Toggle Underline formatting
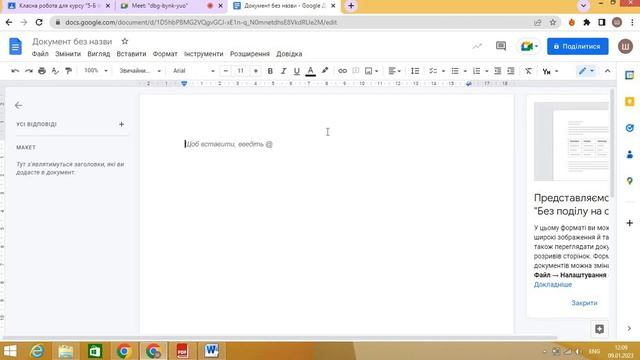Image resolution: width=640 pixels, height=360 pixels. (x=297, y=71)
